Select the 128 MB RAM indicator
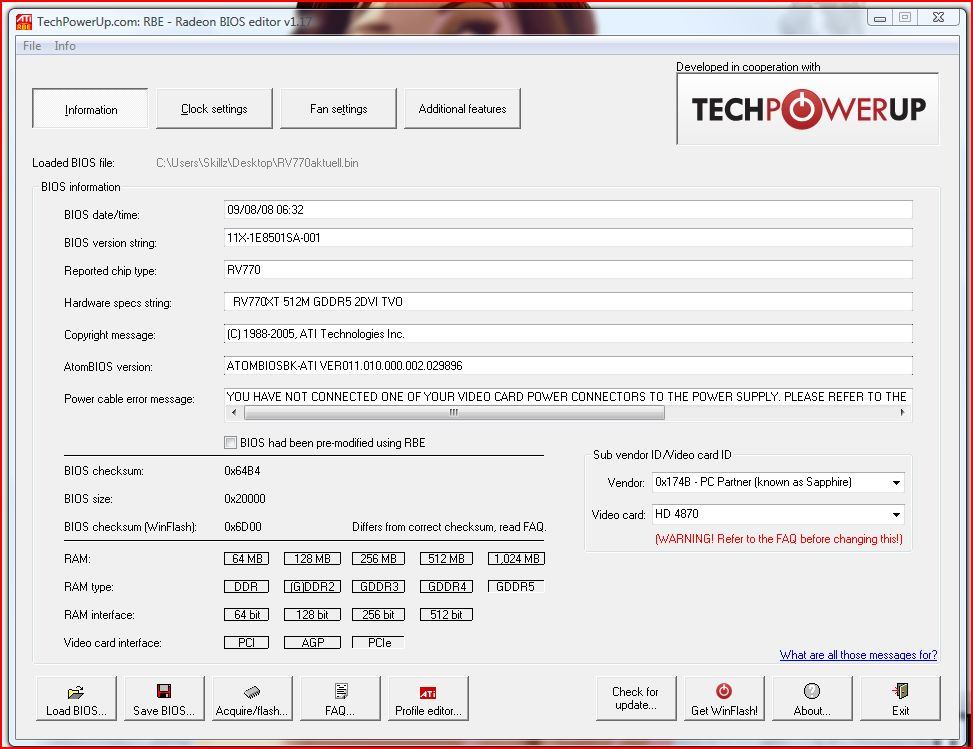This screenshot has height=749, width=973. pyautogui.click(x=312, y=558)
